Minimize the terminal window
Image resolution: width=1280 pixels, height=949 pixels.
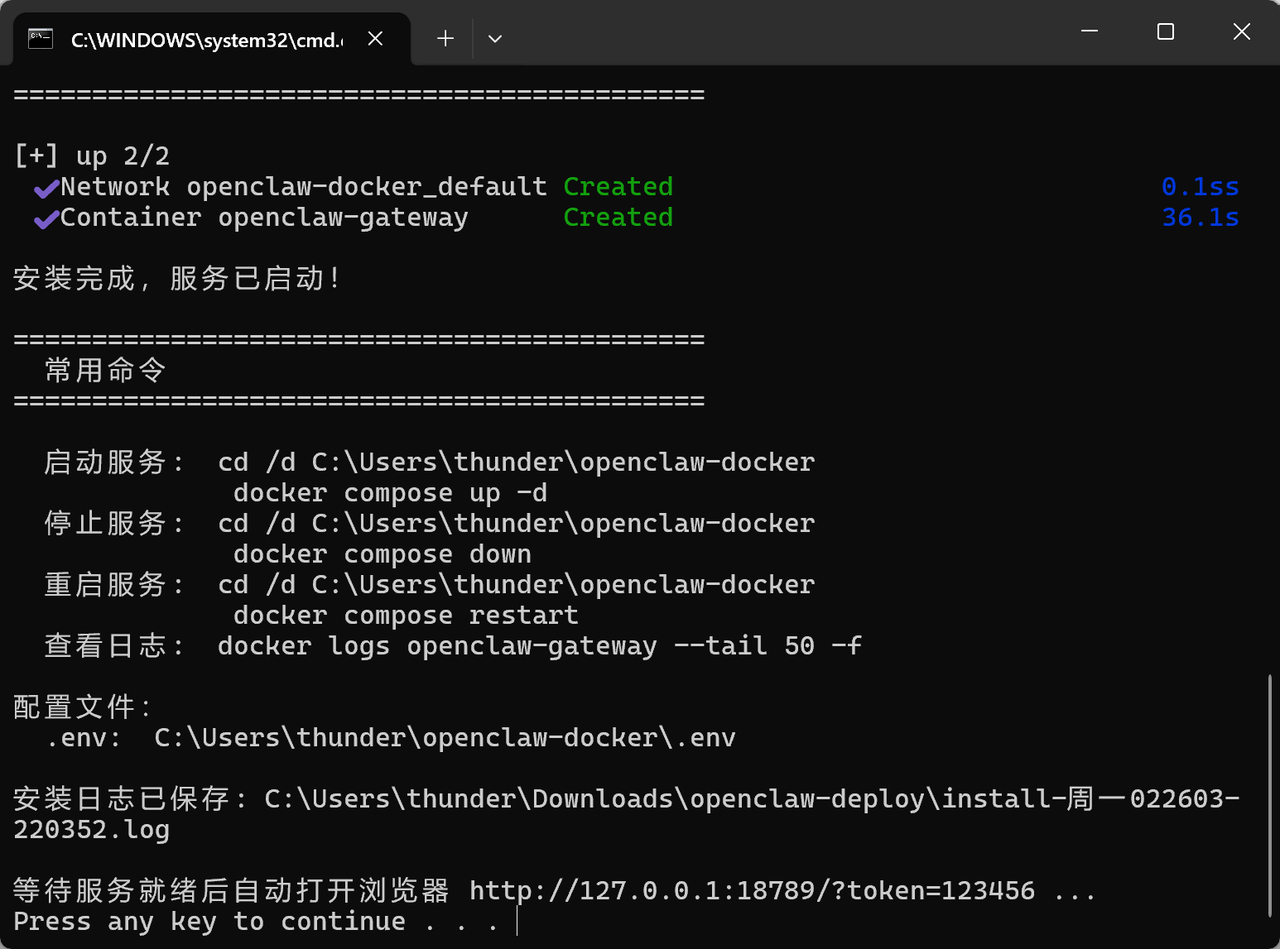(x=1089, y=32)
